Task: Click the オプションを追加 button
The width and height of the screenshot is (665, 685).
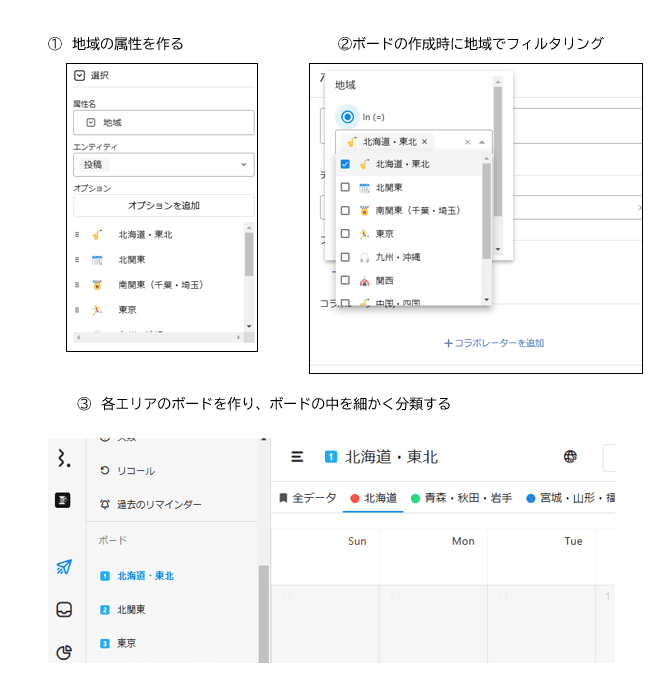Action: pos(163,206)
